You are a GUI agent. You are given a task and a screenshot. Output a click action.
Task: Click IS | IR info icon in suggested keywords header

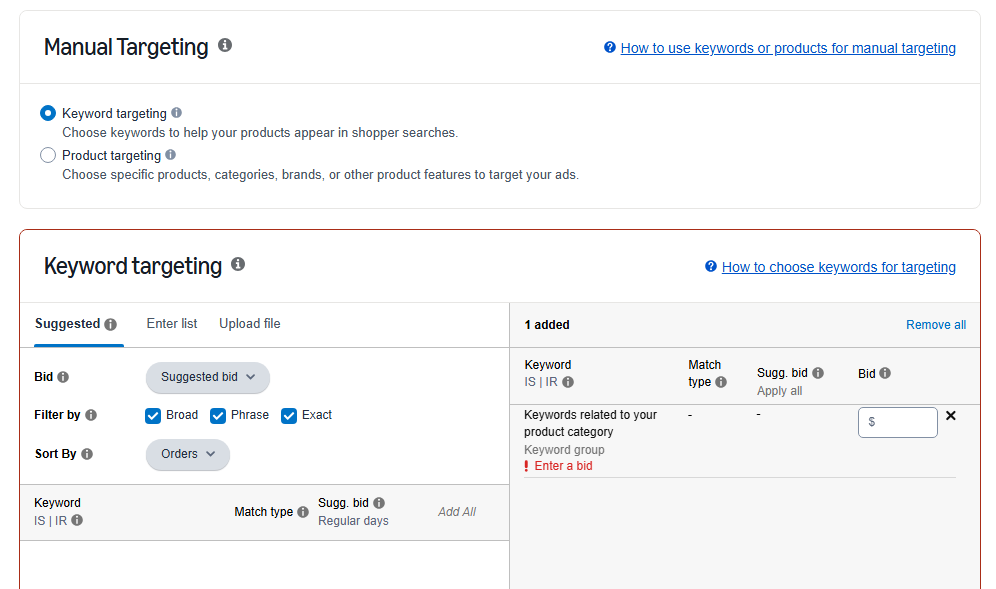pos(77,520)
